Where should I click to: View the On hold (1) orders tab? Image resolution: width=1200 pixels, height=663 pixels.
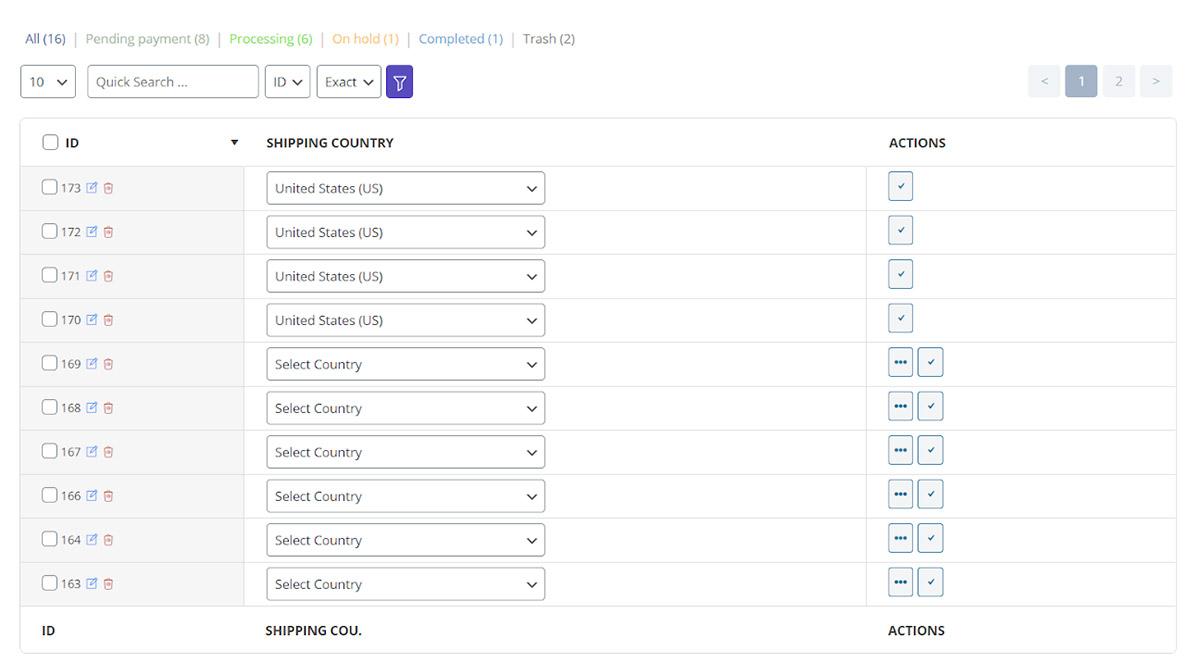(365, 39)
